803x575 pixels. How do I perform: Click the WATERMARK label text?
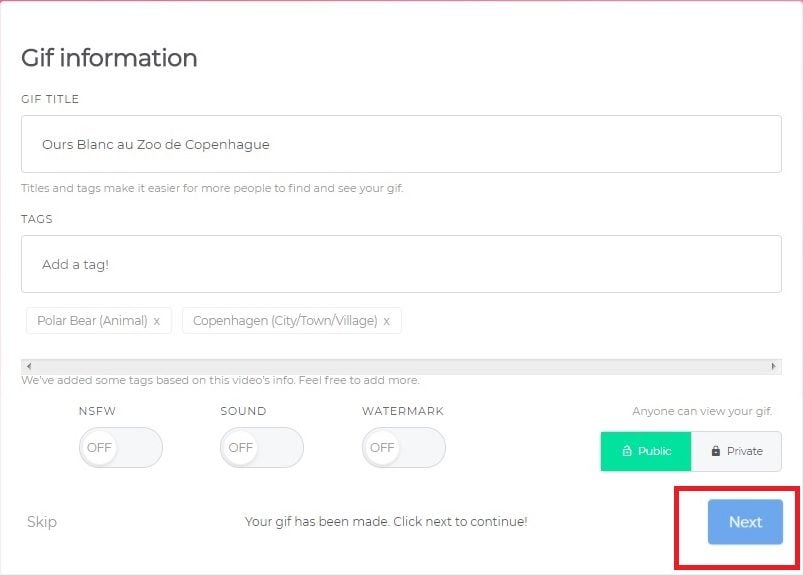403,411
